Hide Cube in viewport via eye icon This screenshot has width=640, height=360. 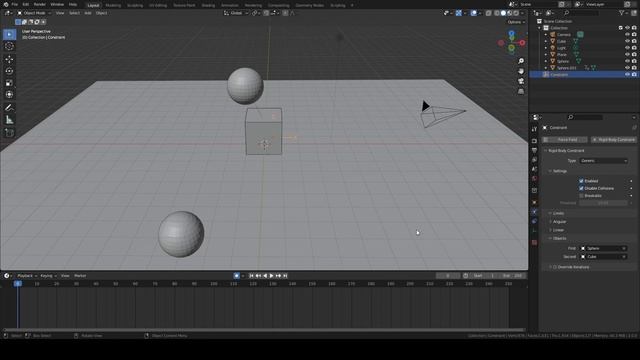[x=627, y=41]
